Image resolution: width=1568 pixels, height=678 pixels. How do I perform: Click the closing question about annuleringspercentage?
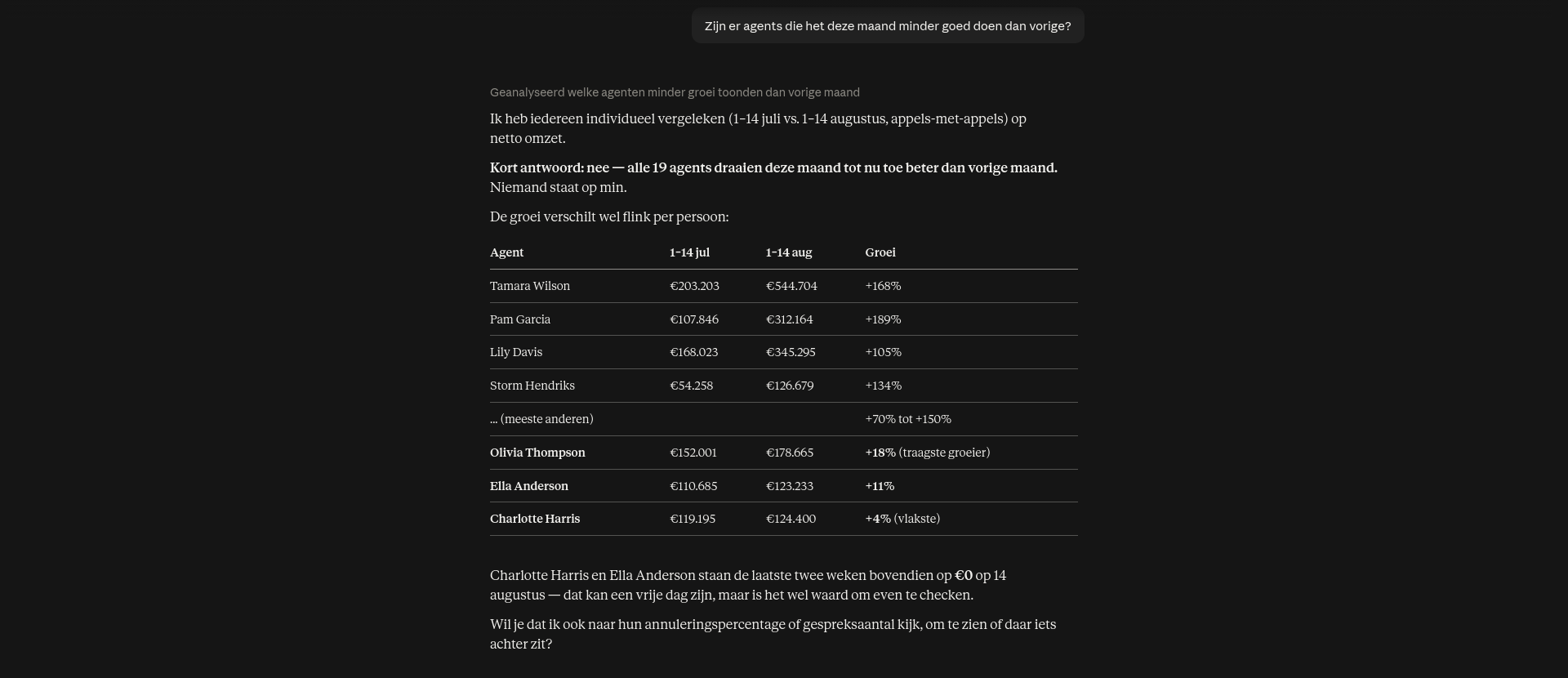pyautogui.click(x=773, y=634)
